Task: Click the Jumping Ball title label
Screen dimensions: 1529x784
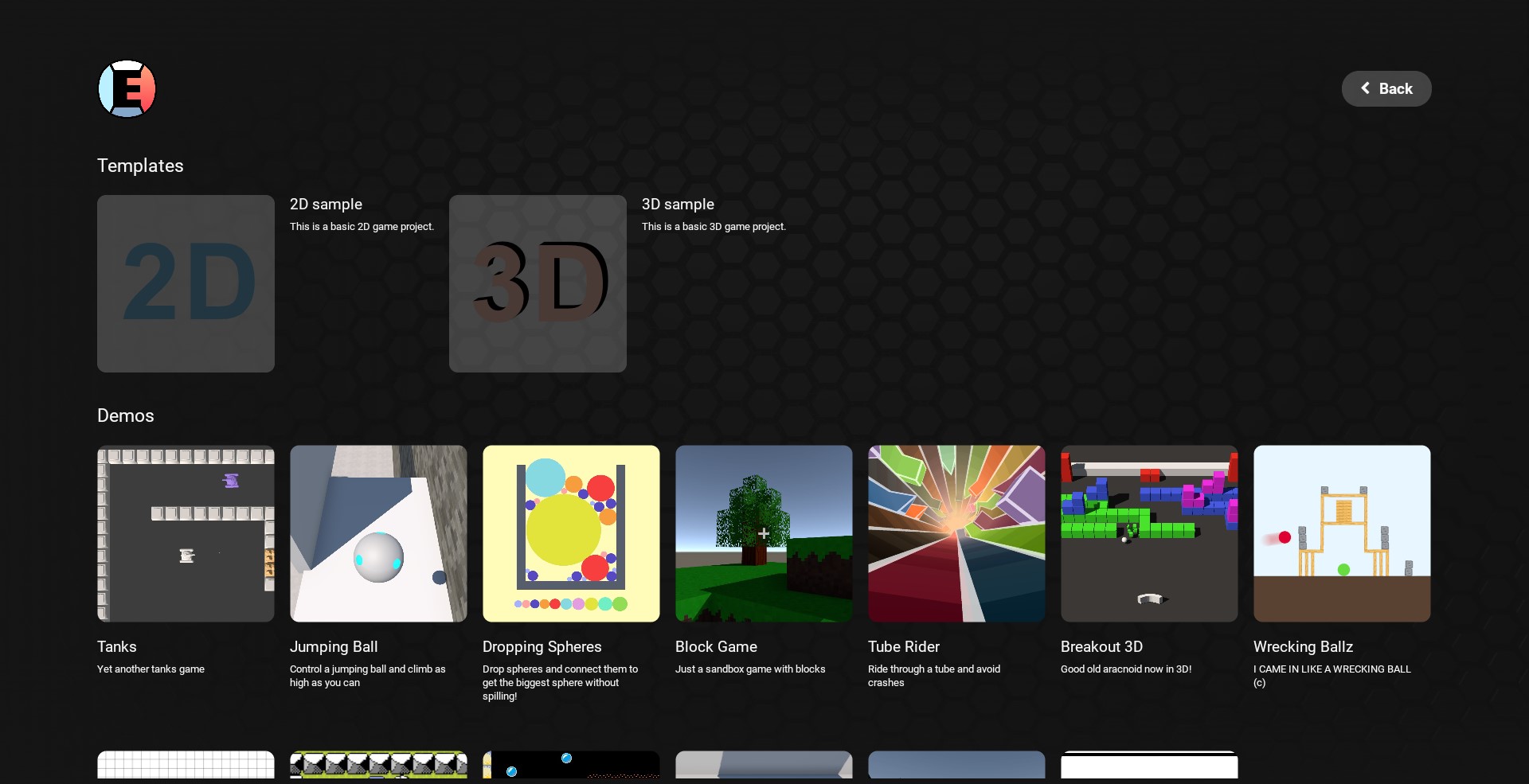Action: point(334,647)
